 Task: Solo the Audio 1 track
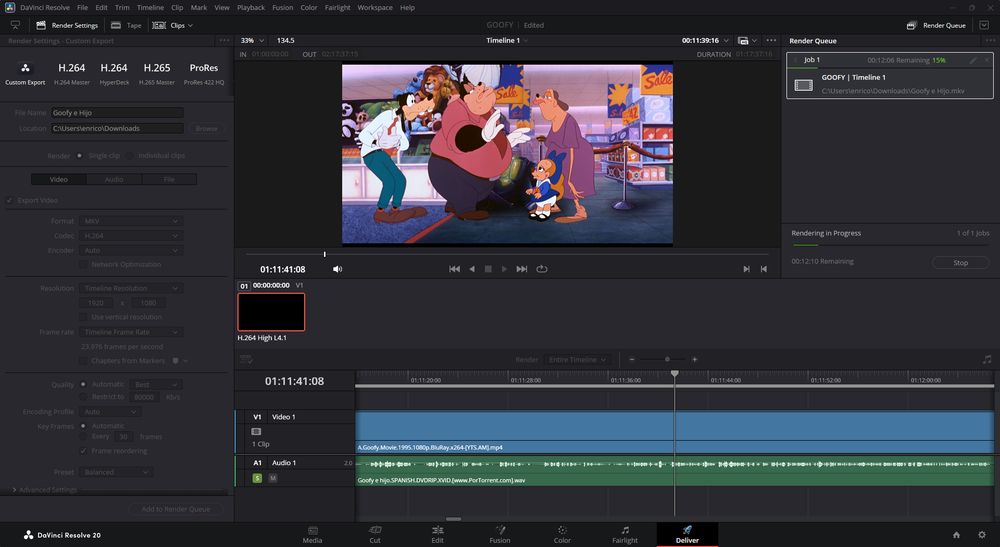[x=257, y=479]
